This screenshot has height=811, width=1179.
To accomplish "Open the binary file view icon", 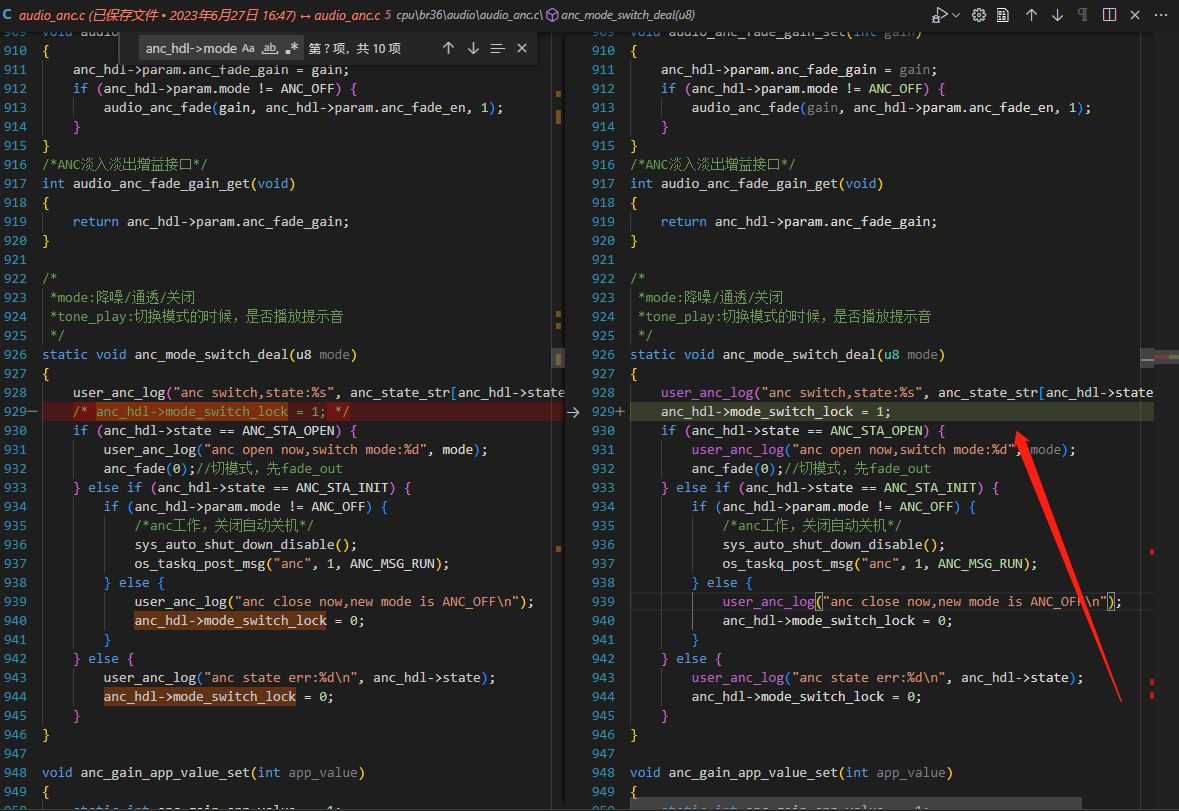I will (x=1003, y=15).
